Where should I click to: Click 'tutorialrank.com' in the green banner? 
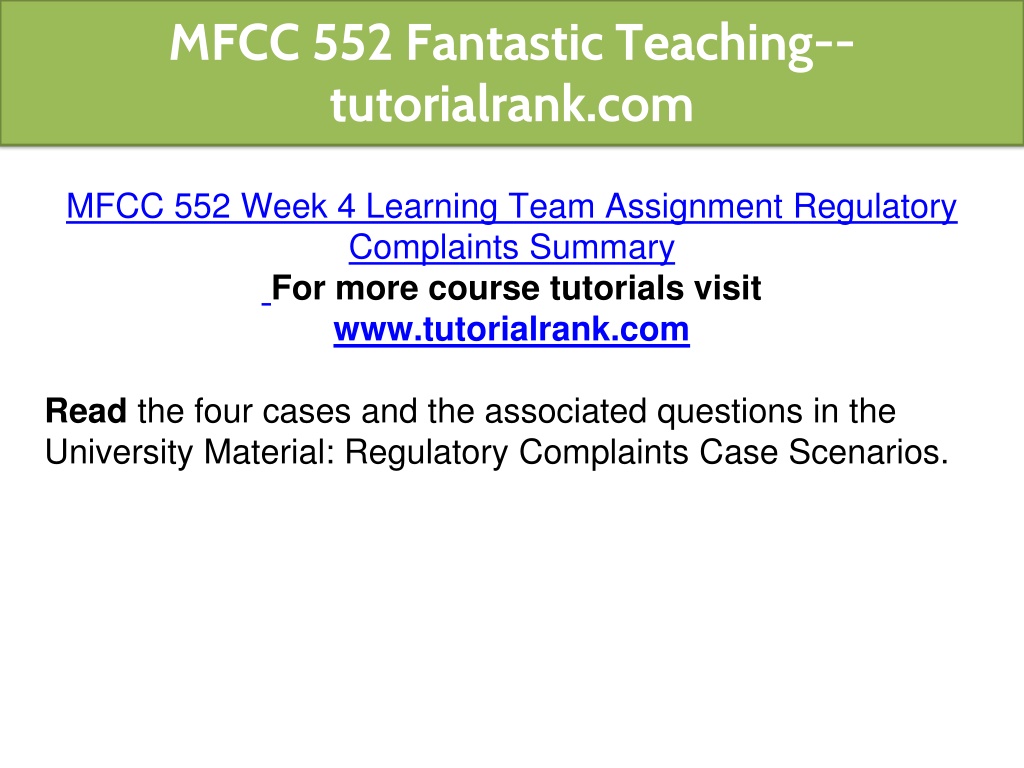(511, 104)
